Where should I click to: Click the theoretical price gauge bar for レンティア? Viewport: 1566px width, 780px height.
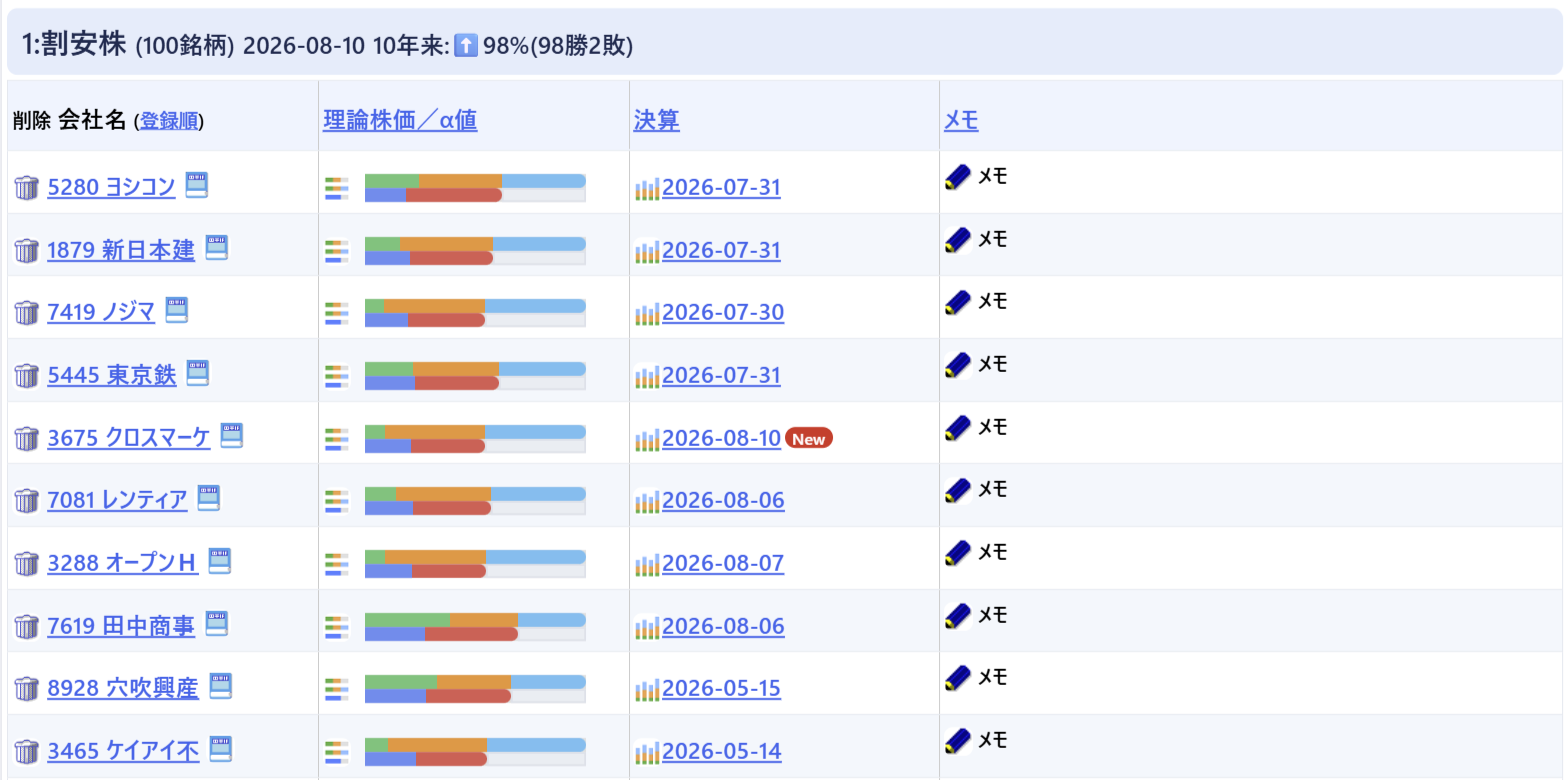click(475, 501)
